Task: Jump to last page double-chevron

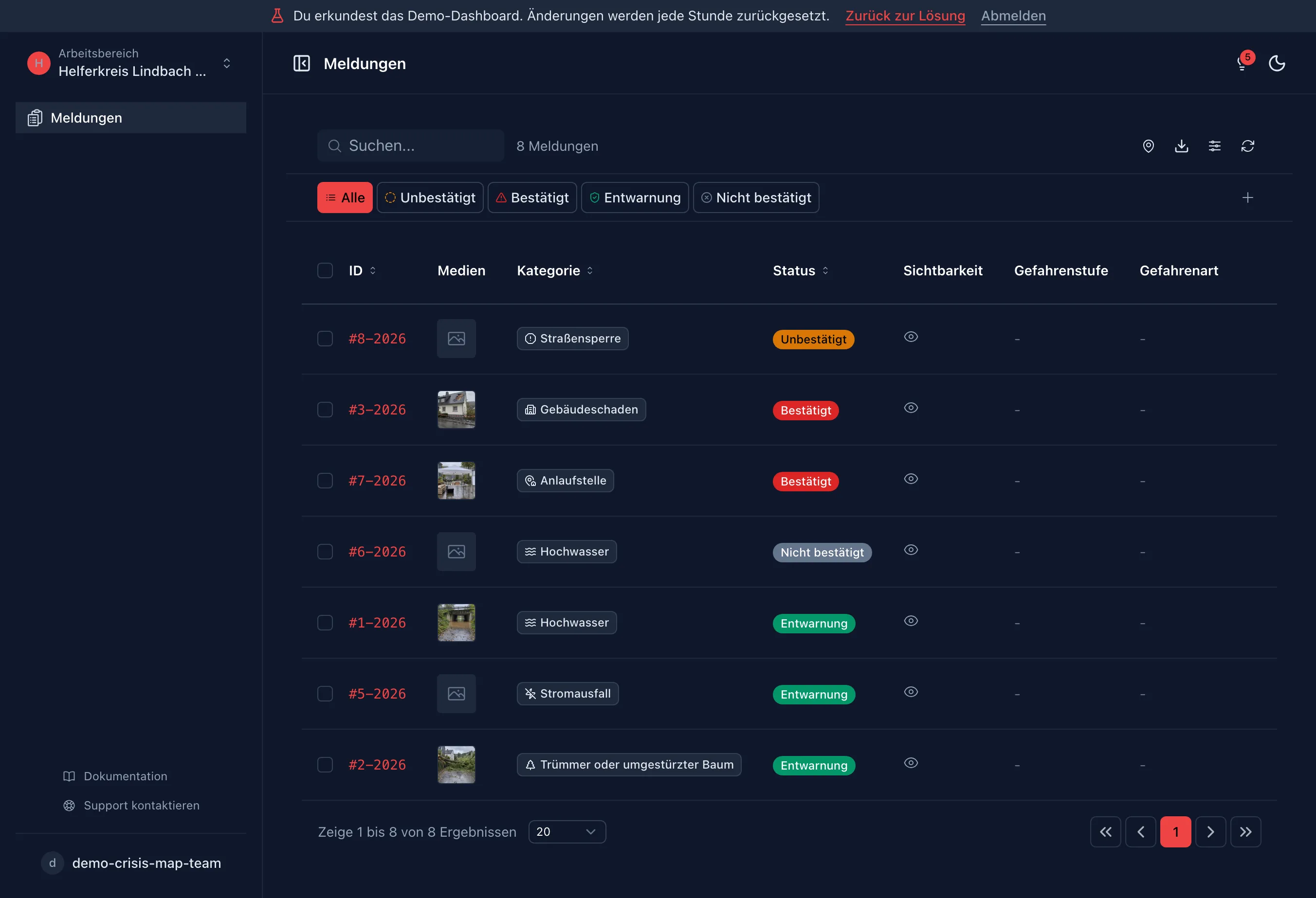Action: click(1246, 832)
